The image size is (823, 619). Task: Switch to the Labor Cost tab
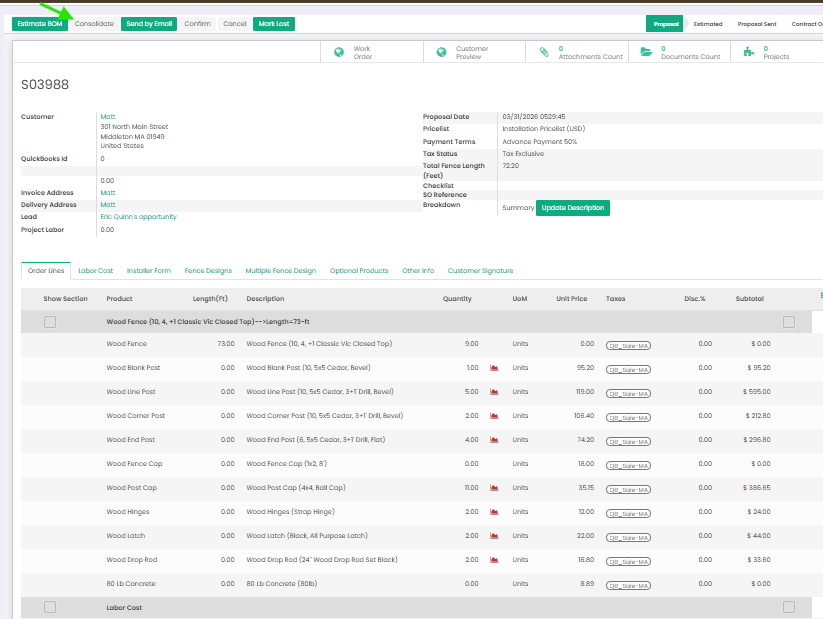click(96, 271)
